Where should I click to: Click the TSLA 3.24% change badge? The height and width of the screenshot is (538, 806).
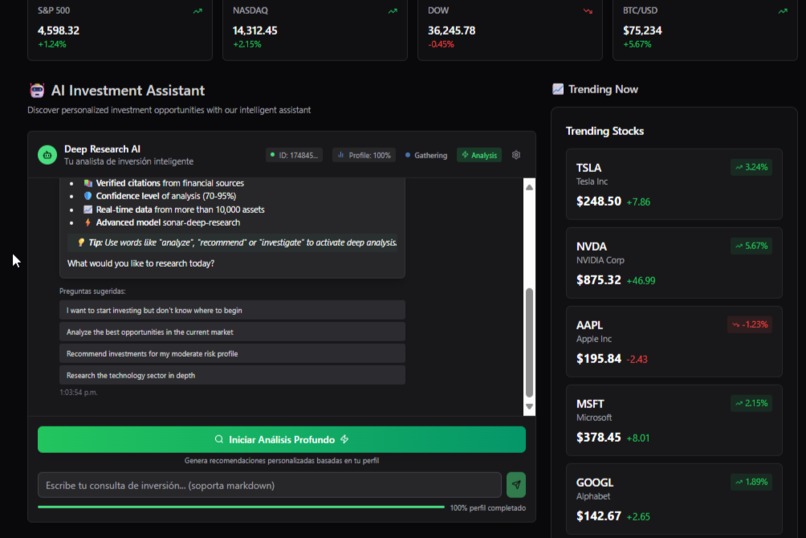click(751, 167)
